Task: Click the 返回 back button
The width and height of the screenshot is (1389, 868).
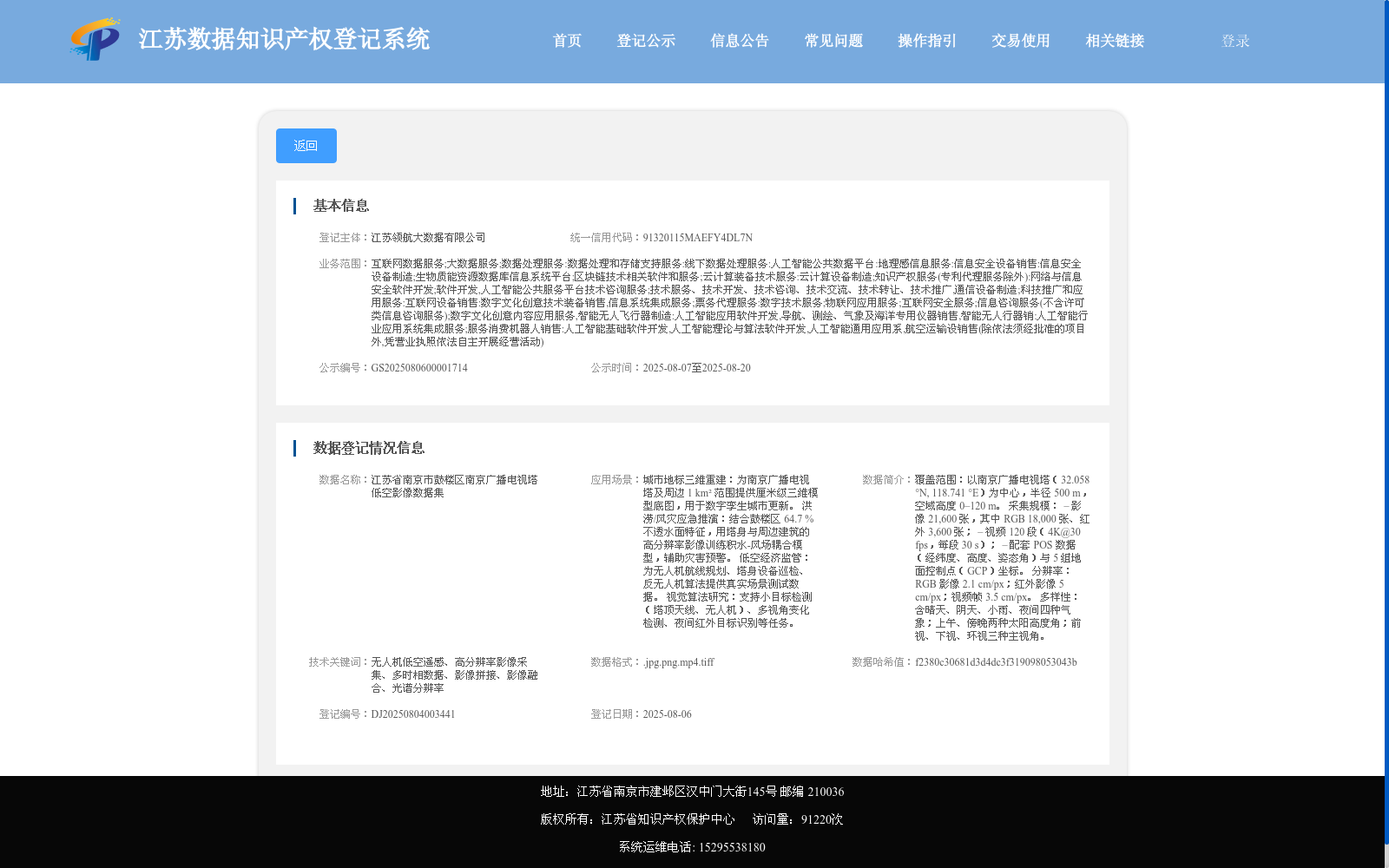Action: [x=306, y=145]
